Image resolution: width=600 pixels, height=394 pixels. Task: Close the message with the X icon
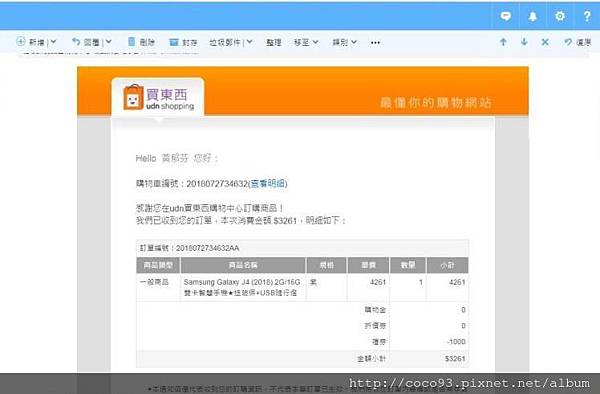click(x=545, y=42)
